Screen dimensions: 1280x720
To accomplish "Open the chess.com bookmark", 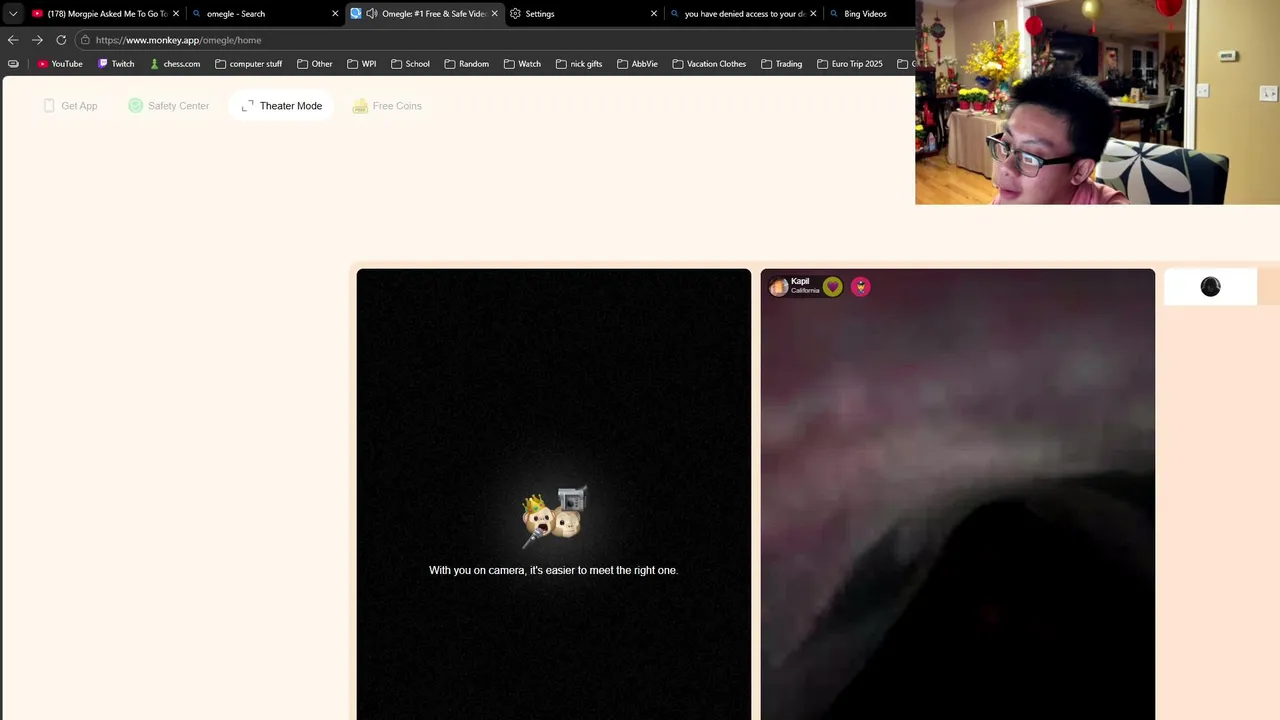I will point(175,64).
